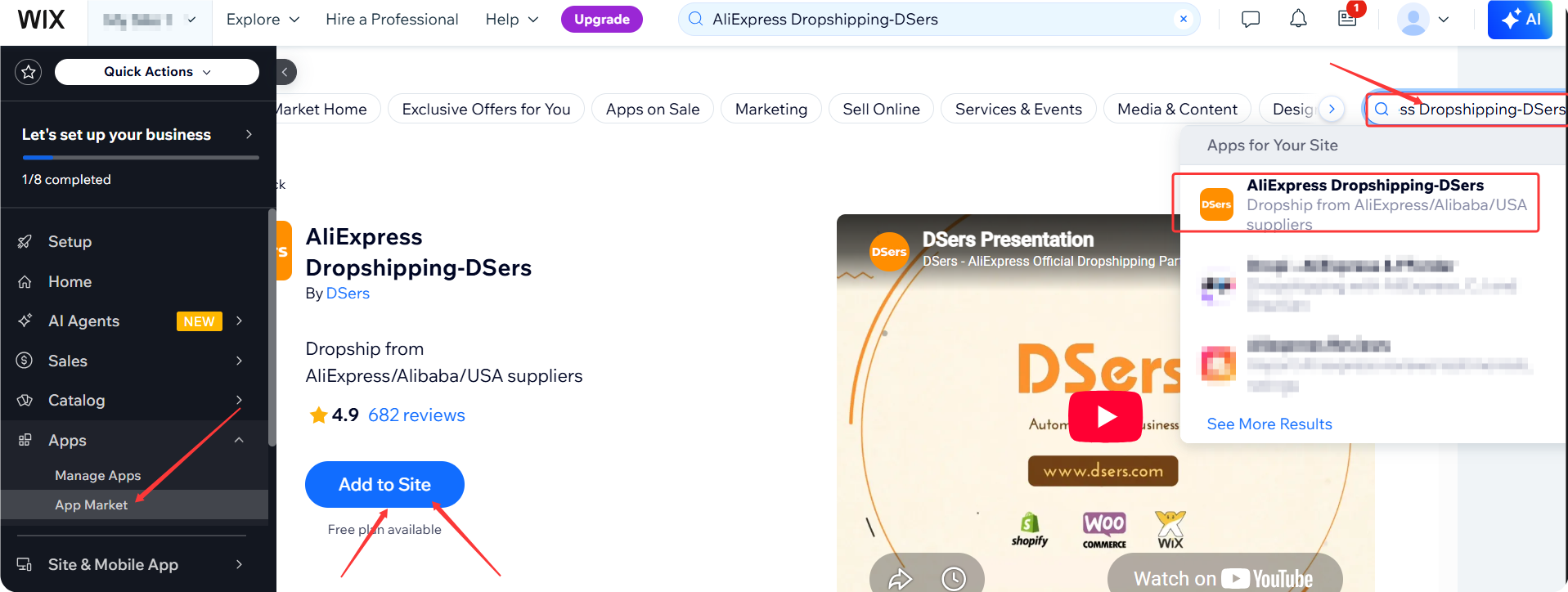This screenshot has height=592, width=1568.
Task: Play the DSers Presentation video
Action: click(1106, 417)
